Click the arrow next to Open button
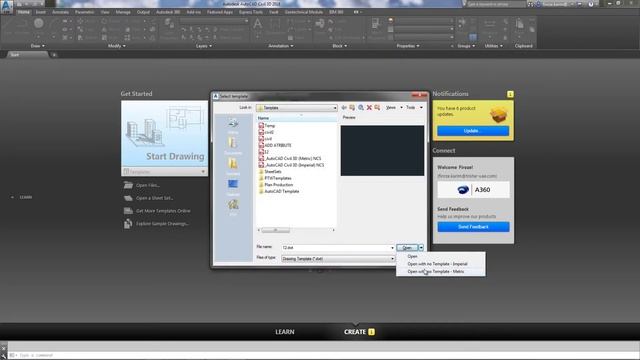This screenshot has height=360, width=640. point(421,247)
